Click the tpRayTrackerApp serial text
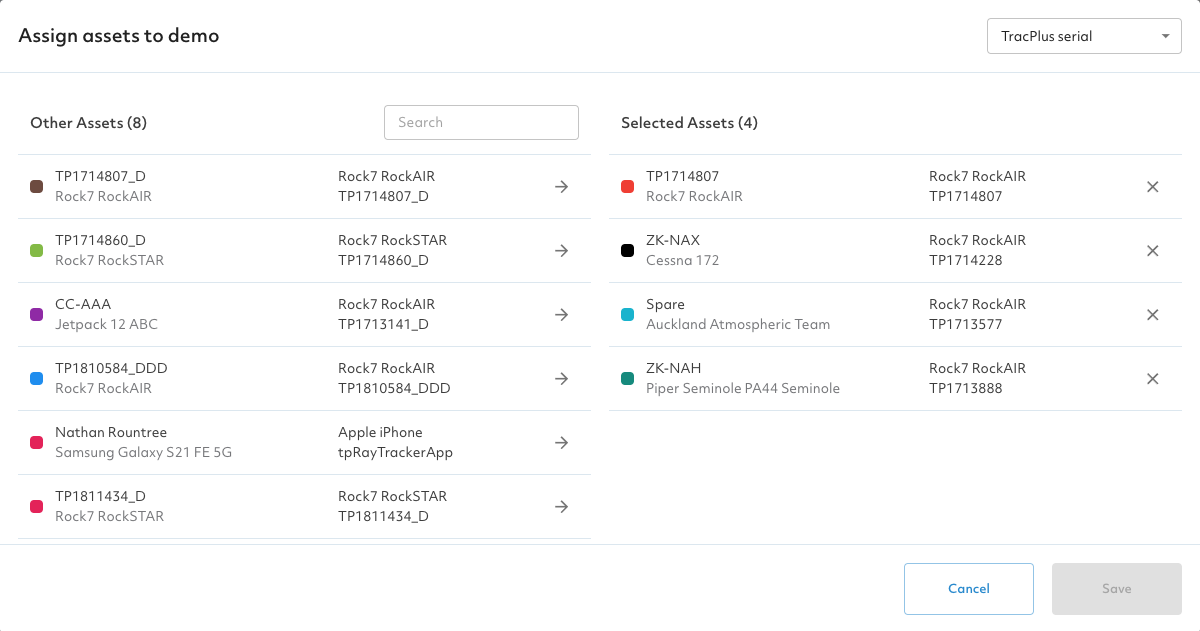This screenshot has height=631, width=1200. coord(396,452)
